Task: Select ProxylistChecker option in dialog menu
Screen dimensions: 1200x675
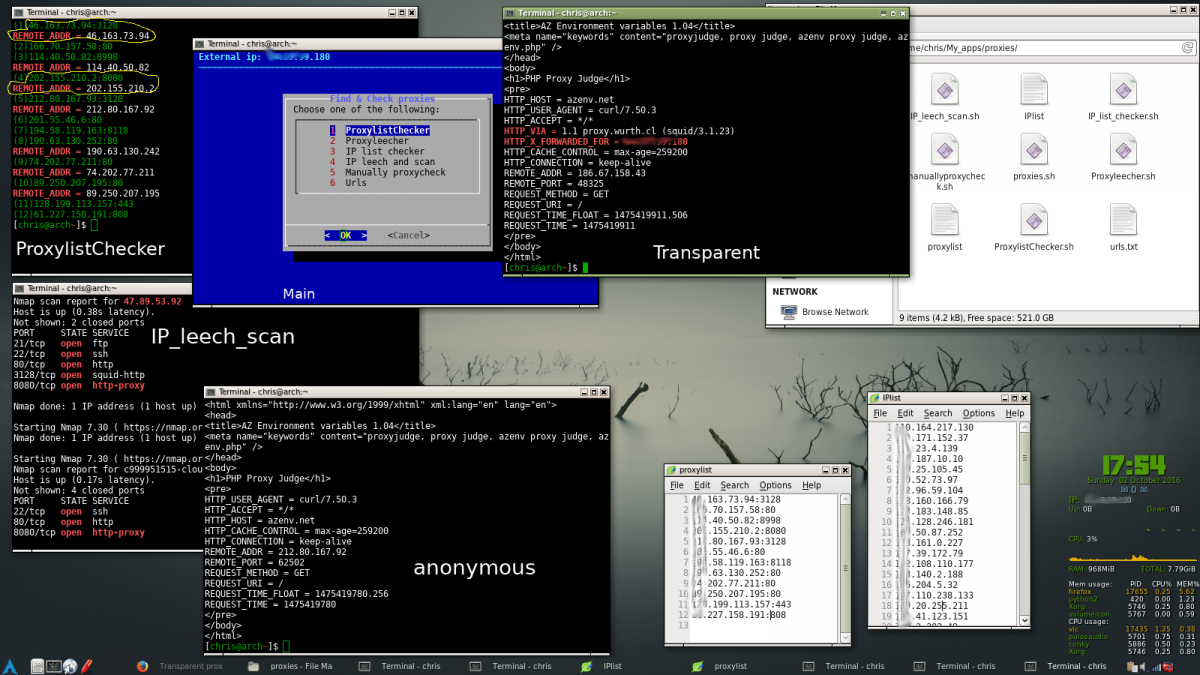Action: coord(387,131)
